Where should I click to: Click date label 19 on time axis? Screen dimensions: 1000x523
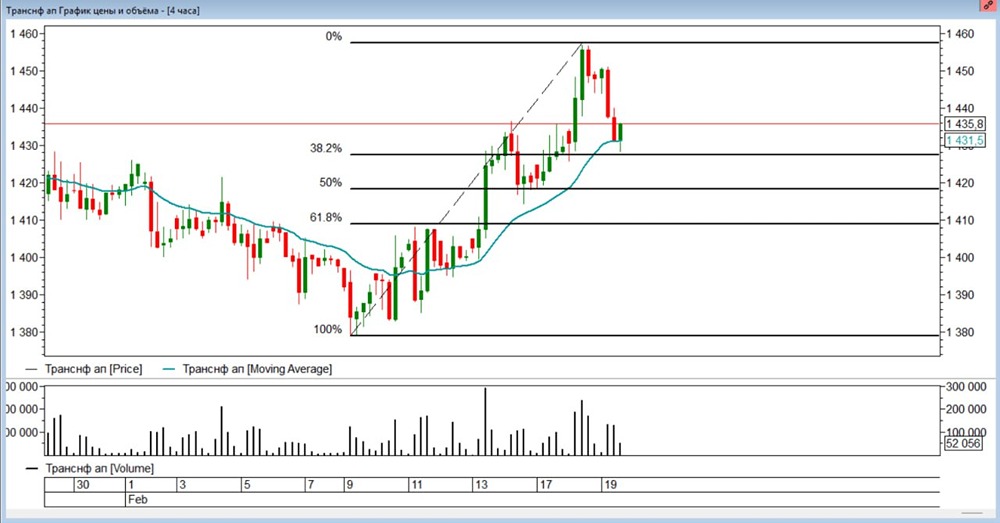pyautogui.click(x=610, y=485)
